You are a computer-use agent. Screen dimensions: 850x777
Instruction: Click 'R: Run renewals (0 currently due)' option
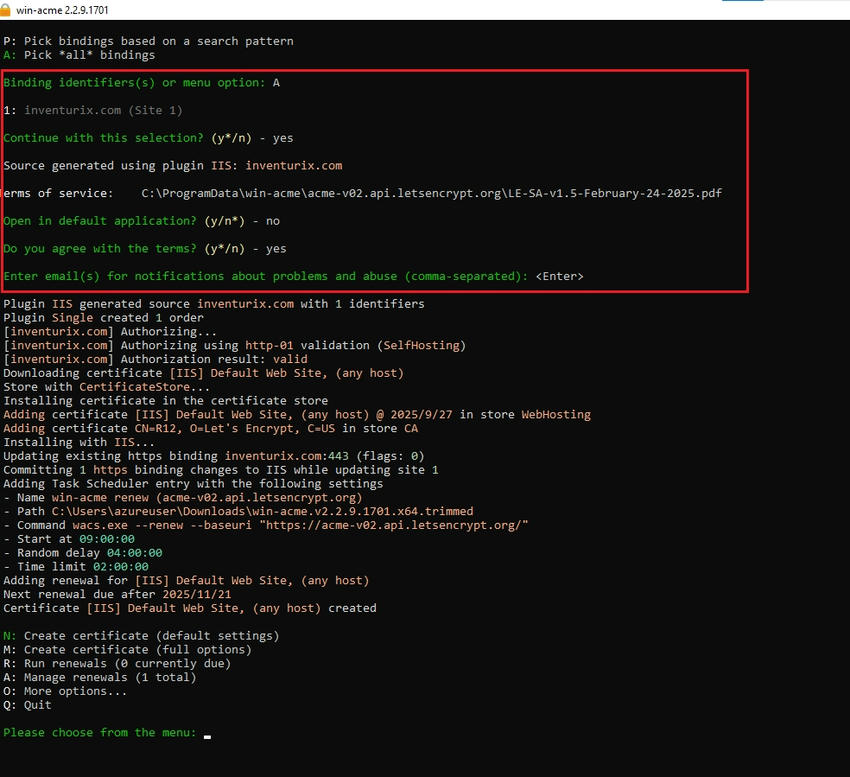pos(117,664)
